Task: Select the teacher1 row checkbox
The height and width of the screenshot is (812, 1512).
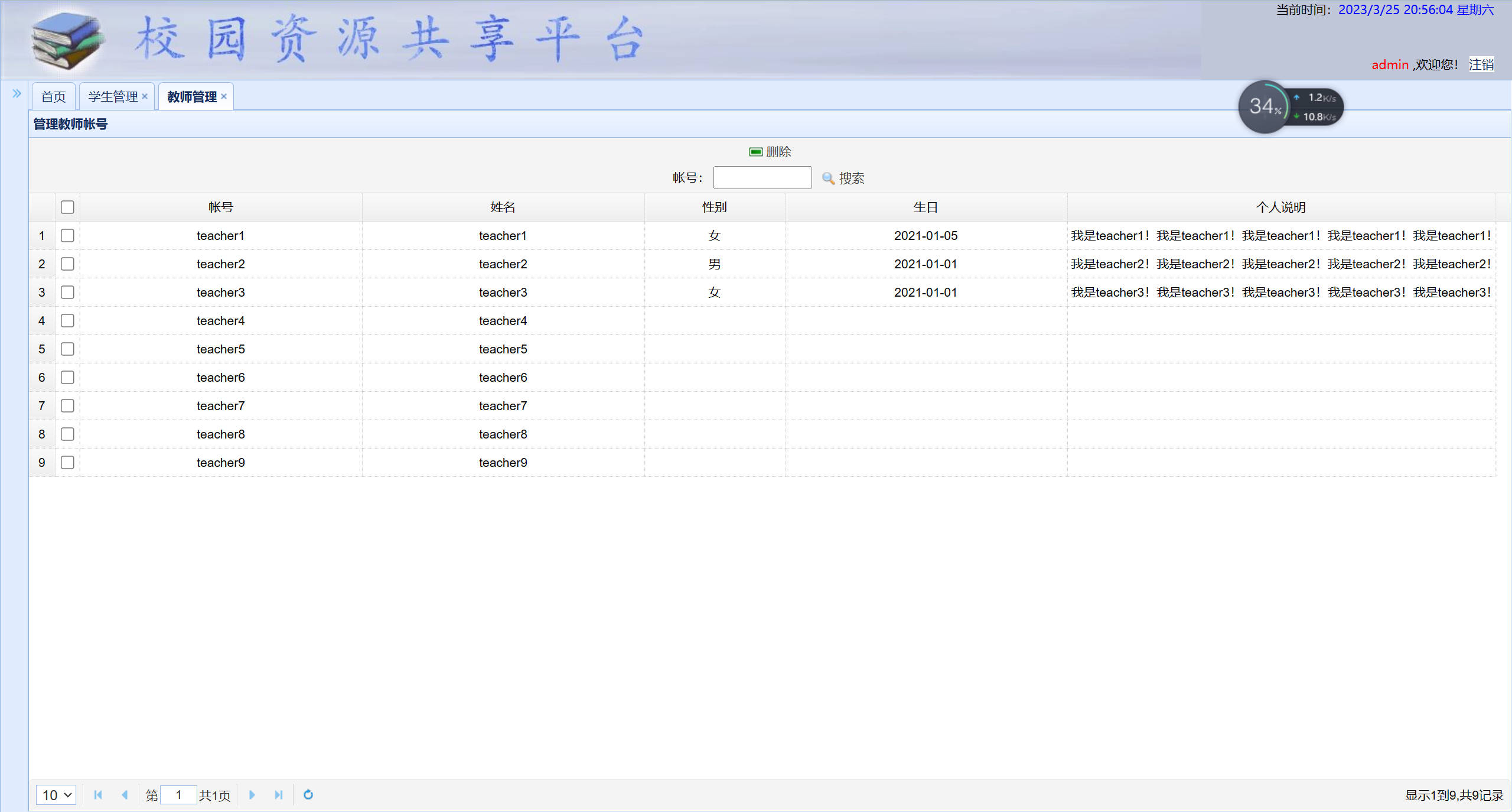Action: click(67, 236)
